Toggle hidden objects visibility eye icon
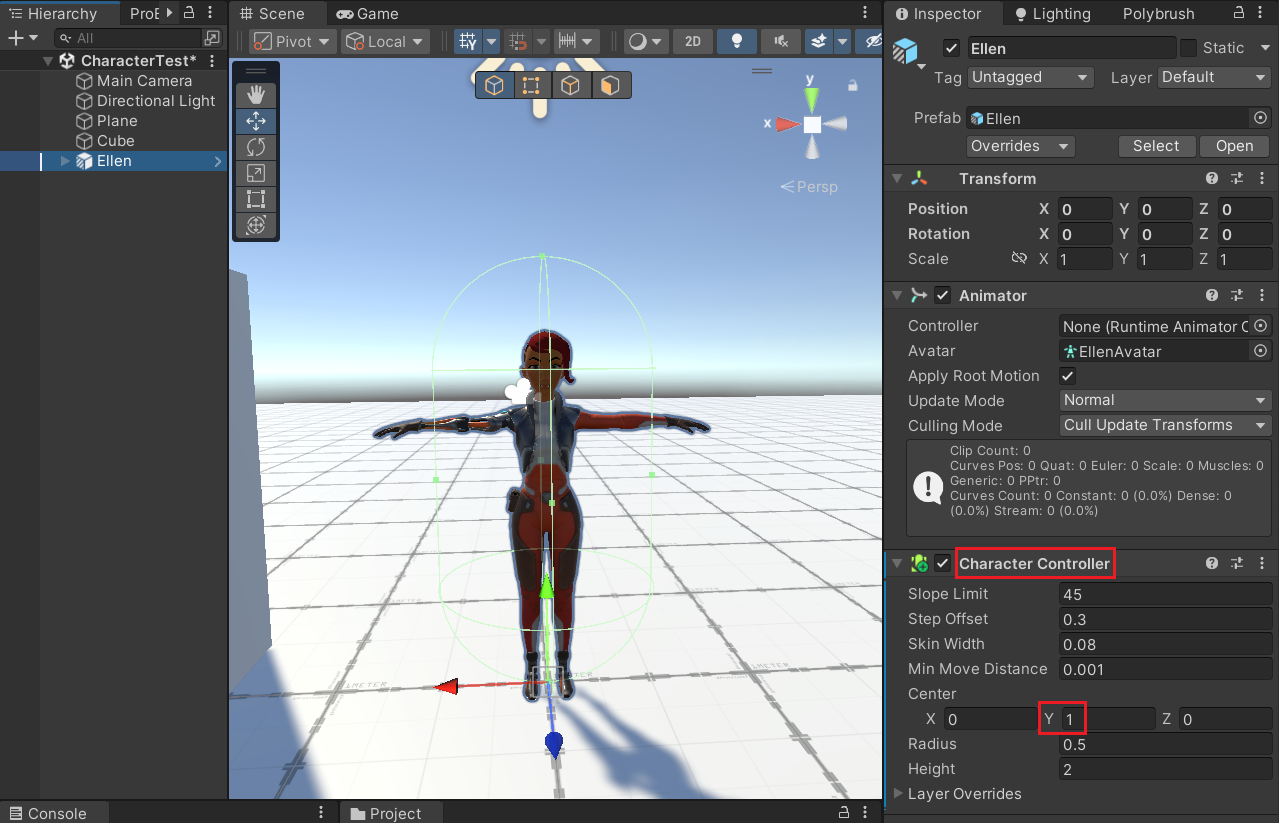The image size is (1279, 823). coord(873,42)
